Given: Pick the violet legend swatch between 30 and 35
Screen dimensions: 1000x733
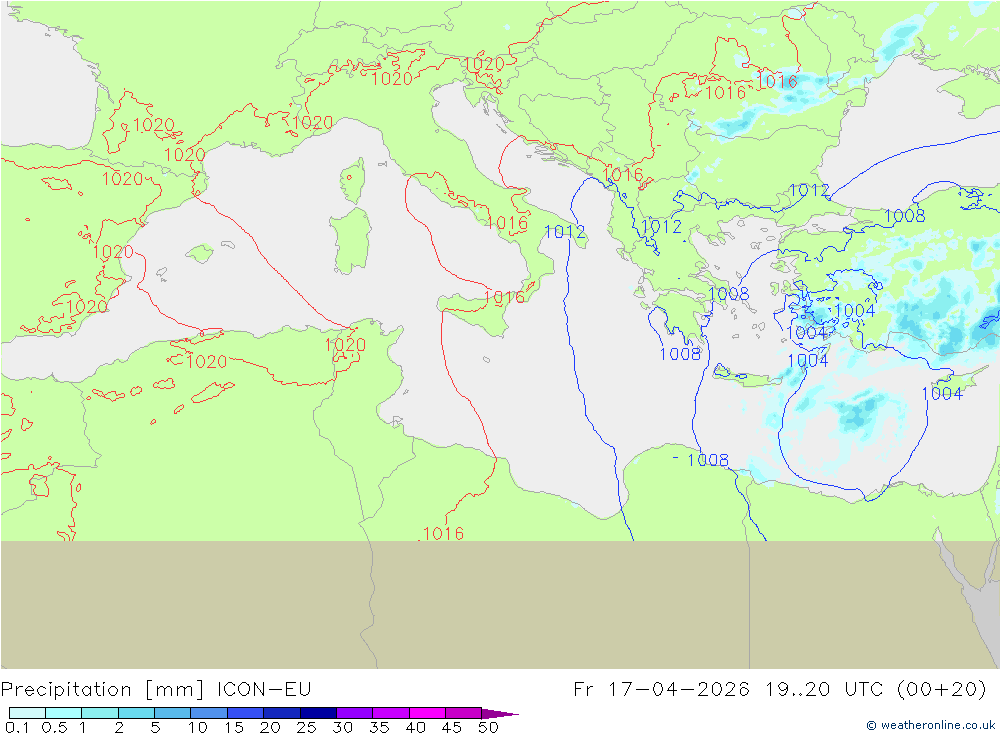Looking at the screenshot, I should coord(354,713).
